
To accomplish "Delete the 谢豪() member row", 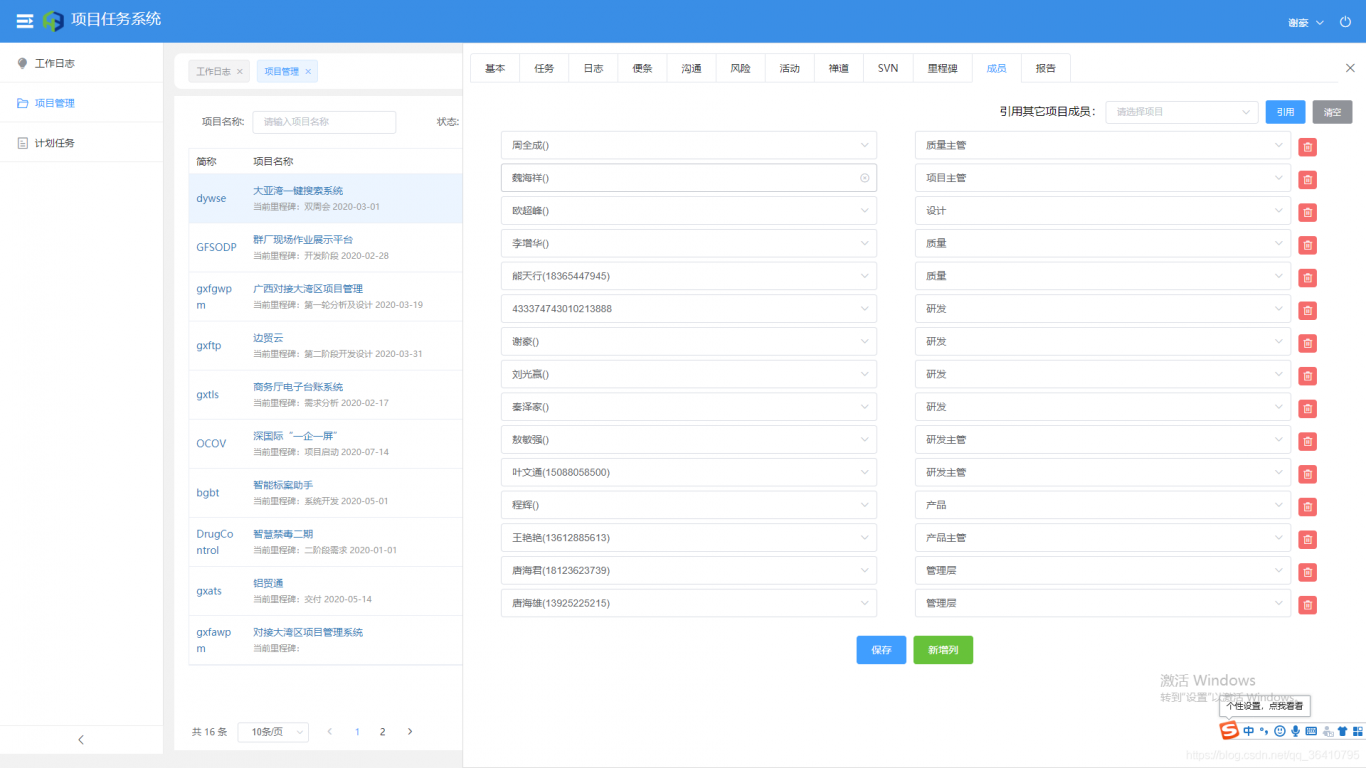I will (1307, 343).
